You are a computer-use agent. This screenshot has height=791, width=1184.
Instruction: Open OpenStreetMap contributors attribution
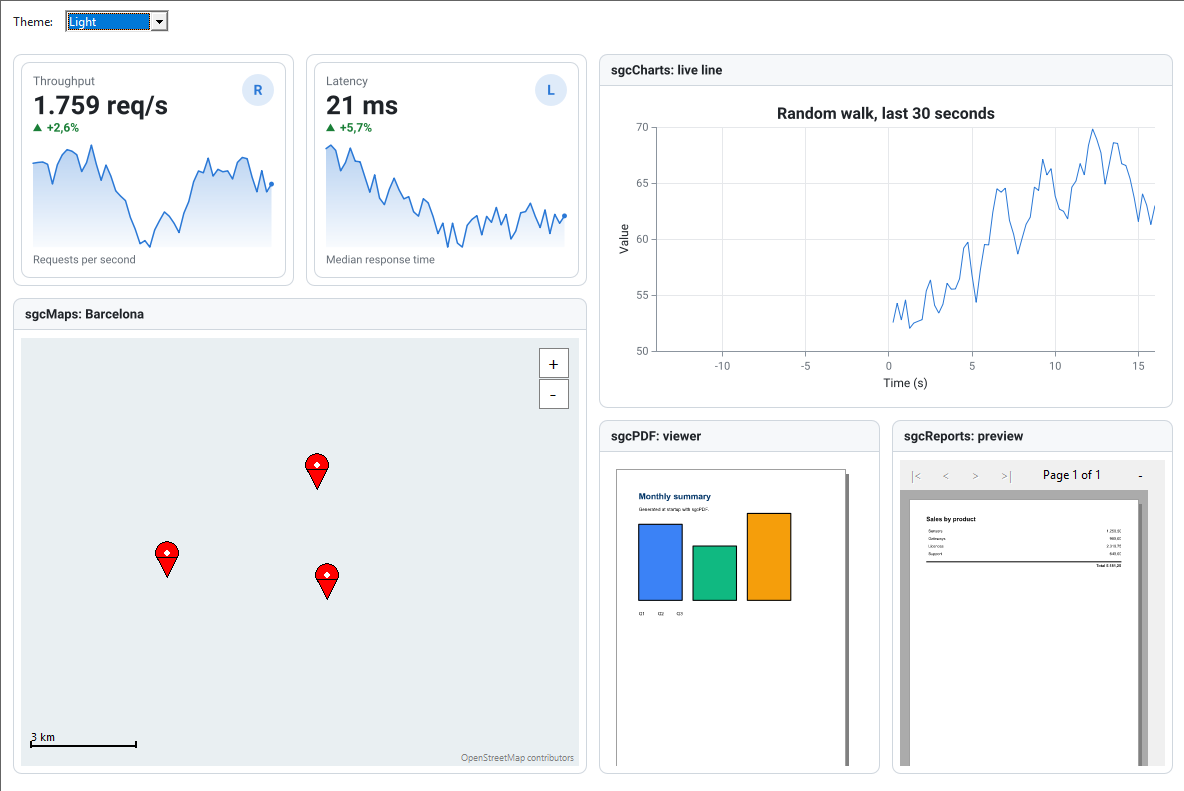[517, 758]
